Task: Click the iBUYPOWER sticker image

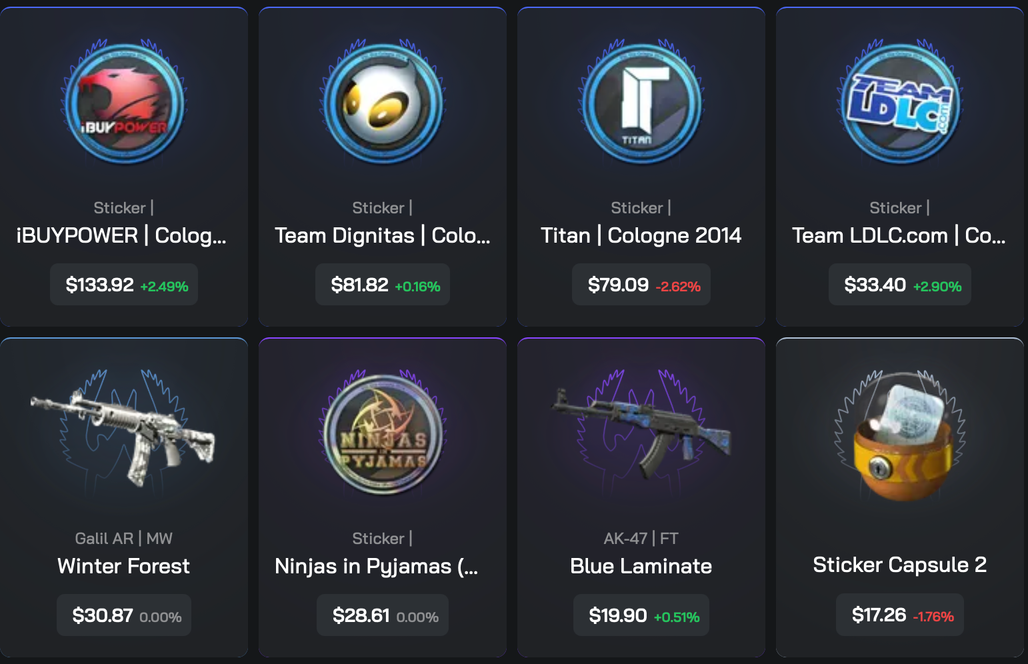Action: [124, 103]
